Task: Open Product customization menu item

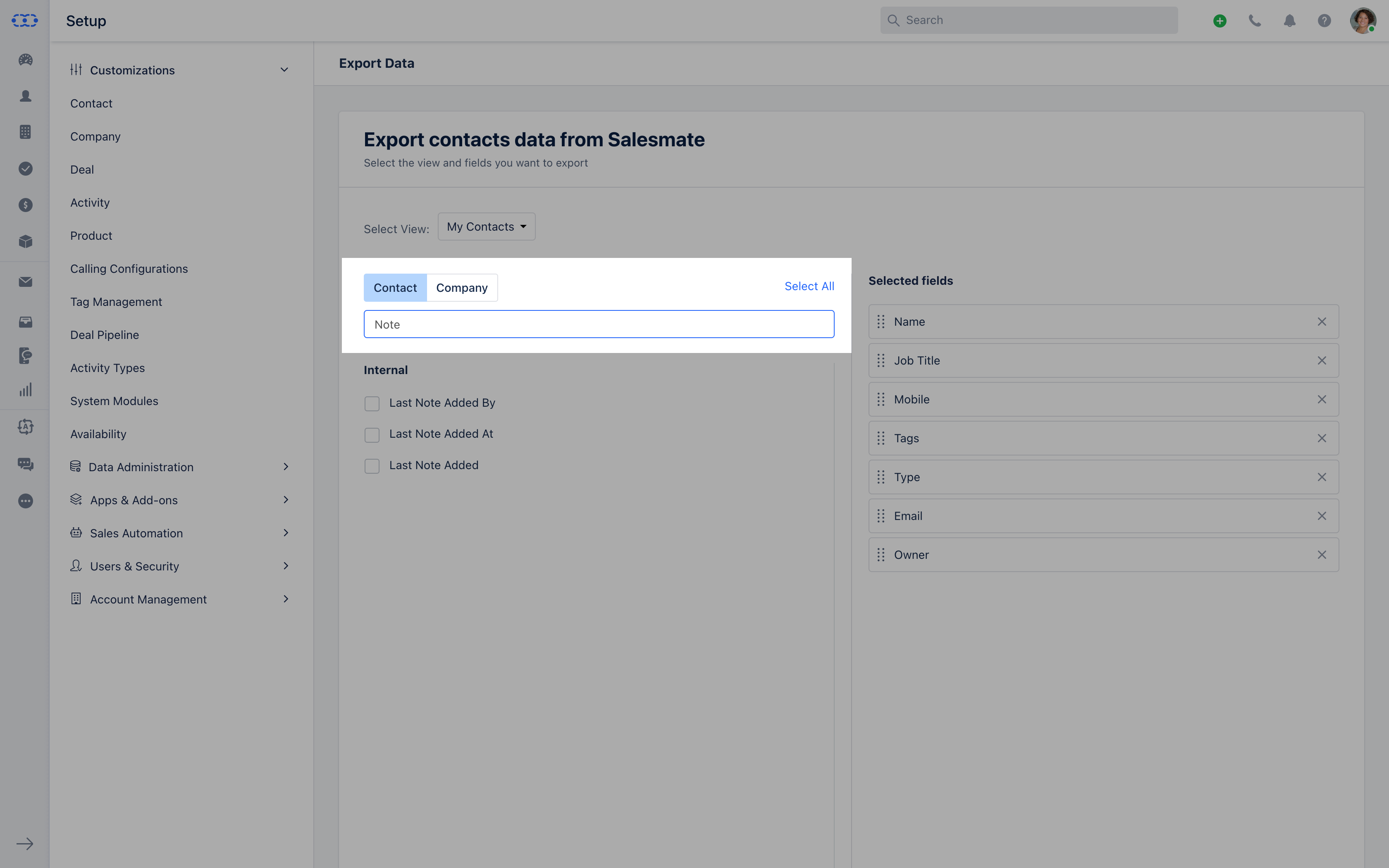Action: (91, 235)
